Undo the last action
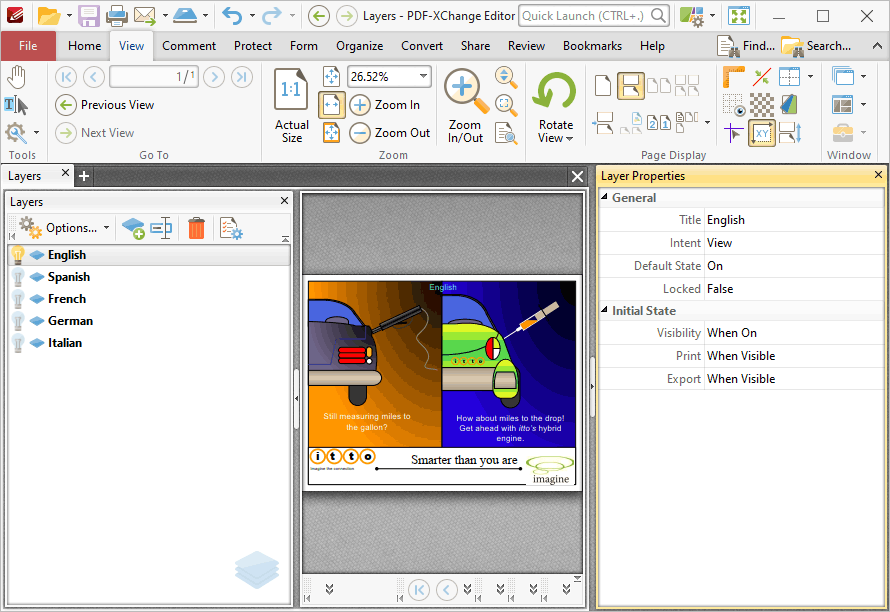This screenshot has height=612, width=890. coord(232,16)
